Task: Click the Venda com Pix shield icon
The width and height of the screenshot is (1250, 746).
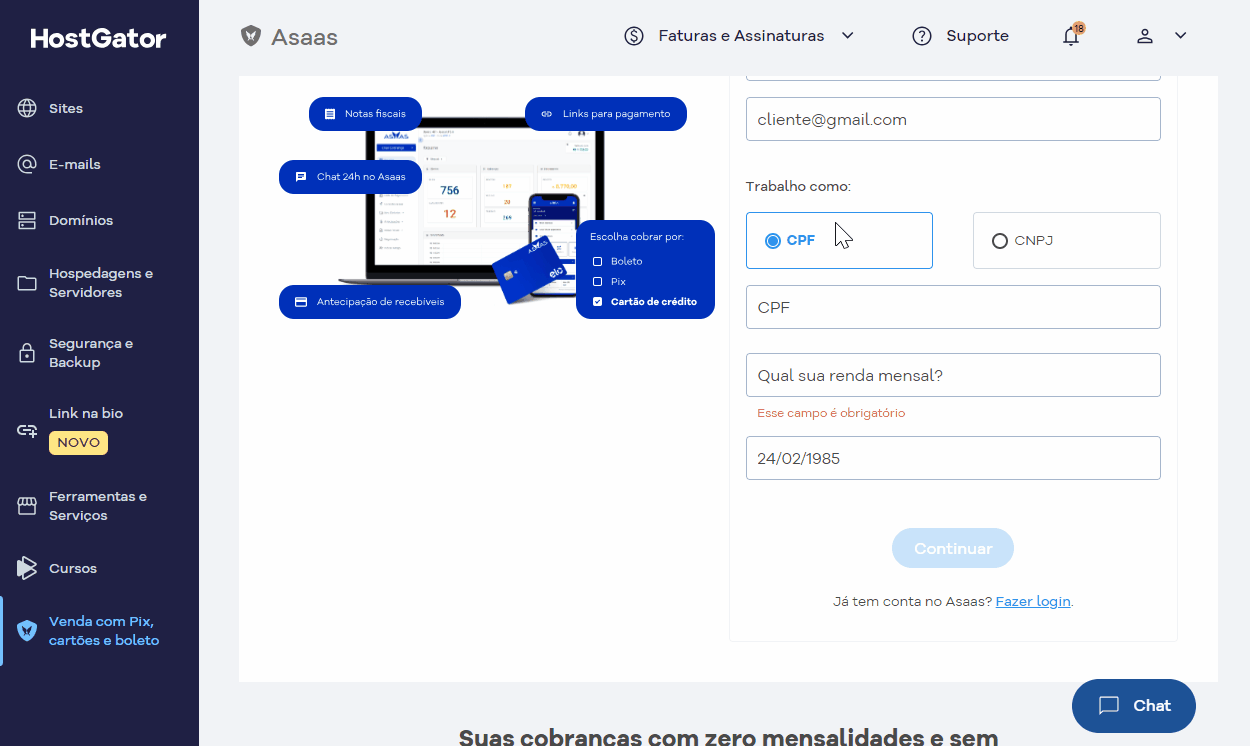Action: (x=27, y=631)
